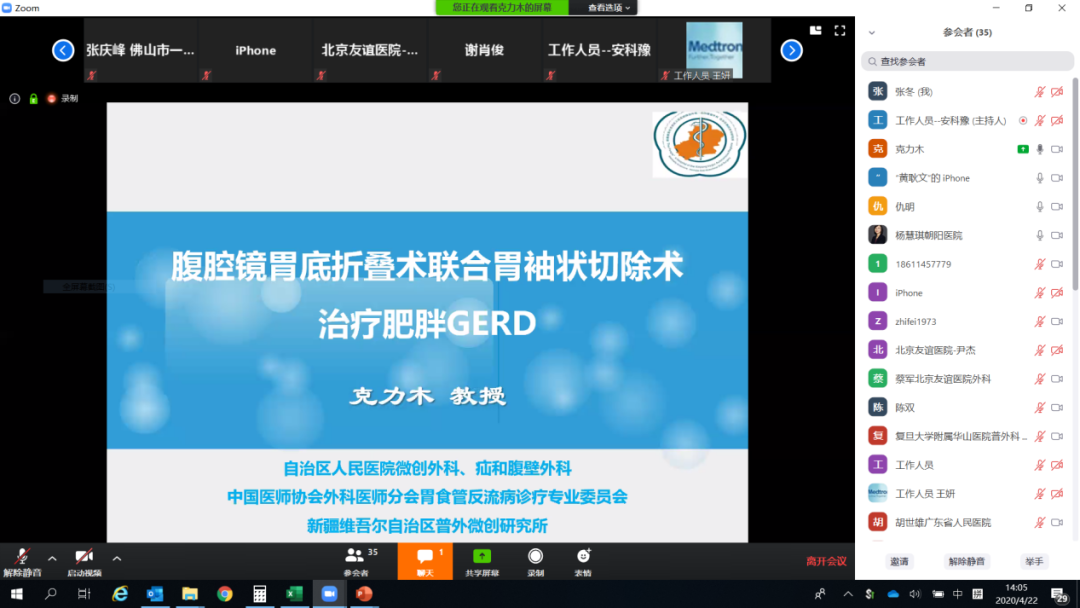1080x608 pixels.
Task: Open the 查看选项 view options dropdown
Action: (610, 8)
